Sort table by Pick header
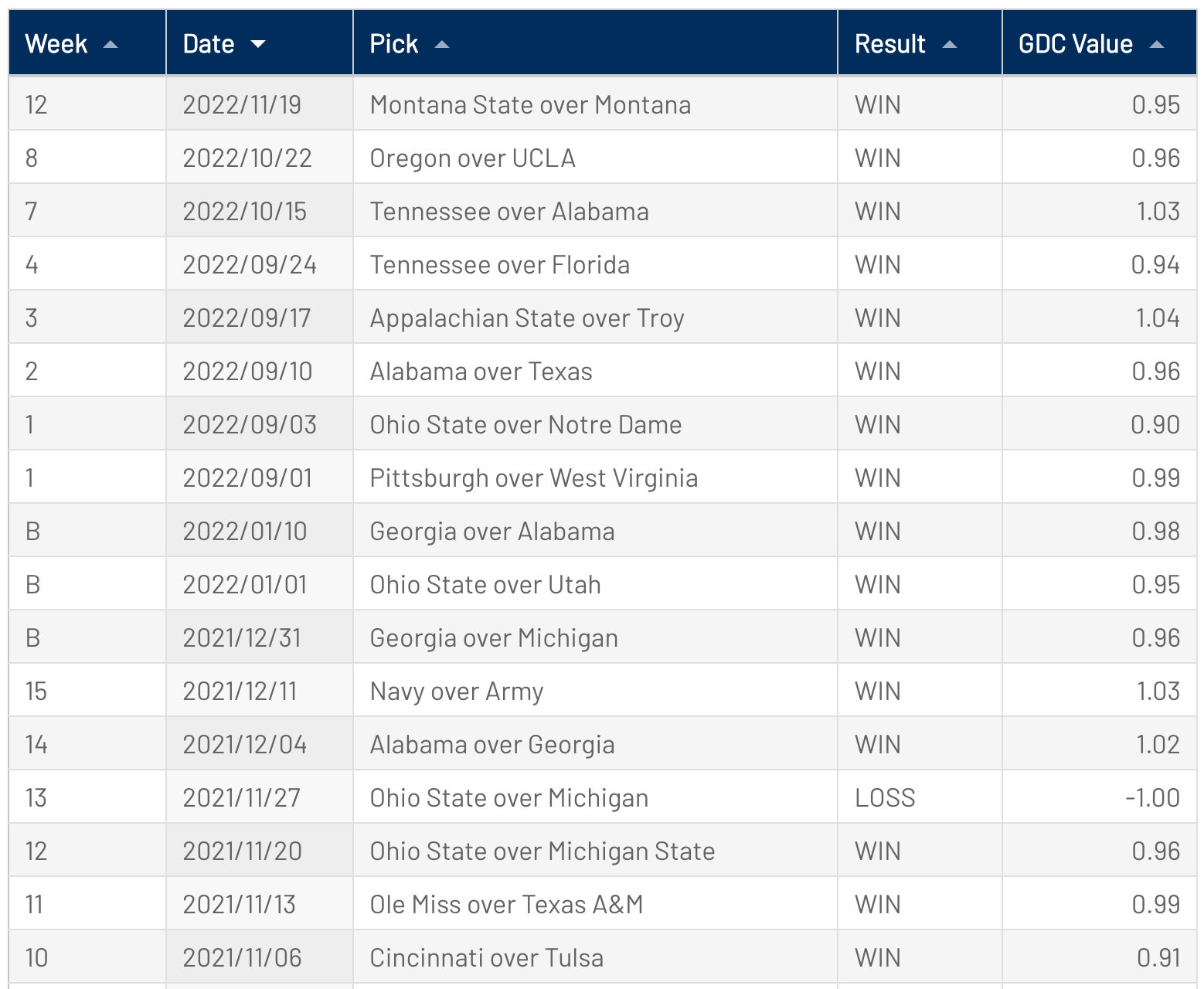Viewport: 1204px width, 989px height. coord(394,44)
